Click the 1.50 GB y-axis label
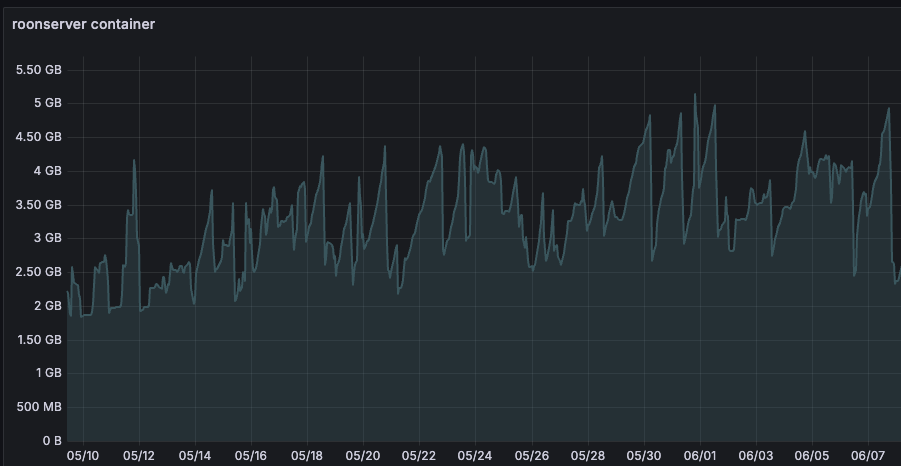Screen dimensions: 901x466 [39, 340]
